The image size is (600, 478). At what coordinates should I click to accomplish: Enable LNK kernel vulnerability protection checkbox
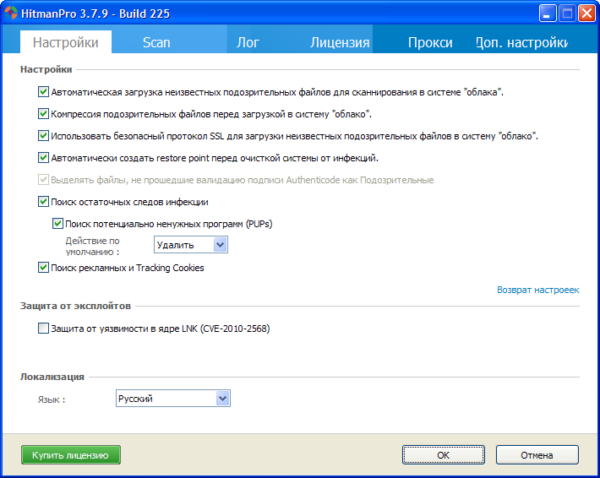click(x=43, y=328)
